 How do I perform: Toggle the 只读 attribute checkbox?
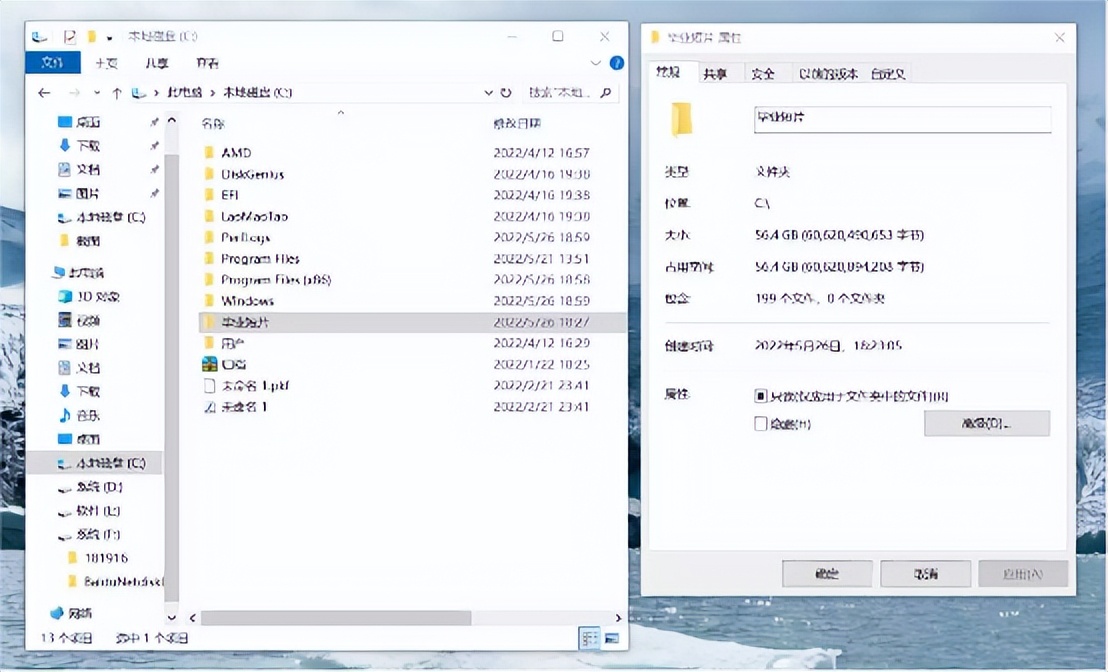tap(761, 395)
